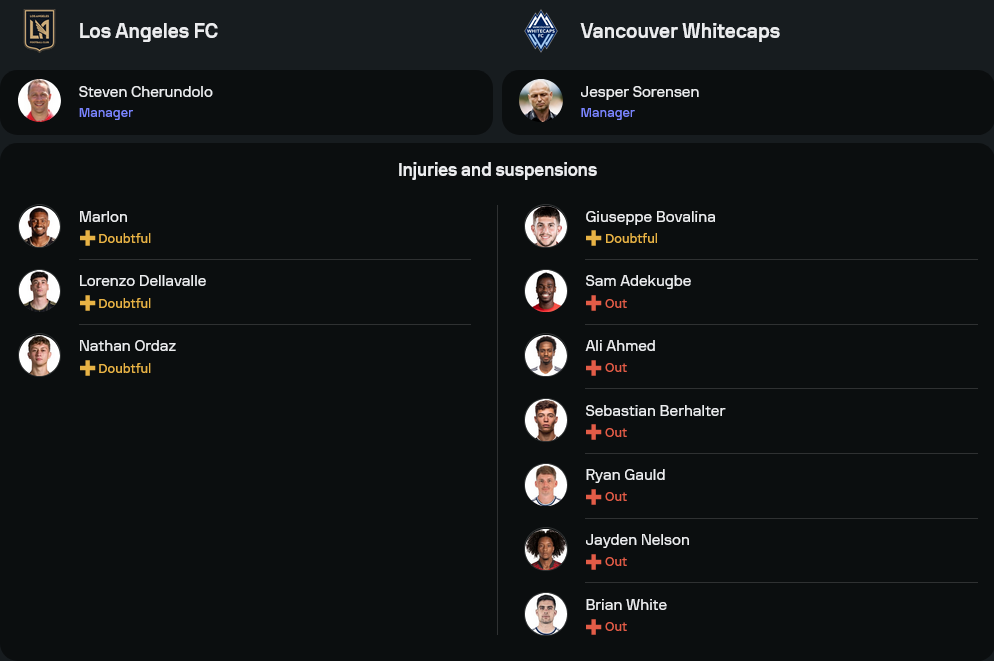Click the Los Angeles FC crest logo

[39, 30]
